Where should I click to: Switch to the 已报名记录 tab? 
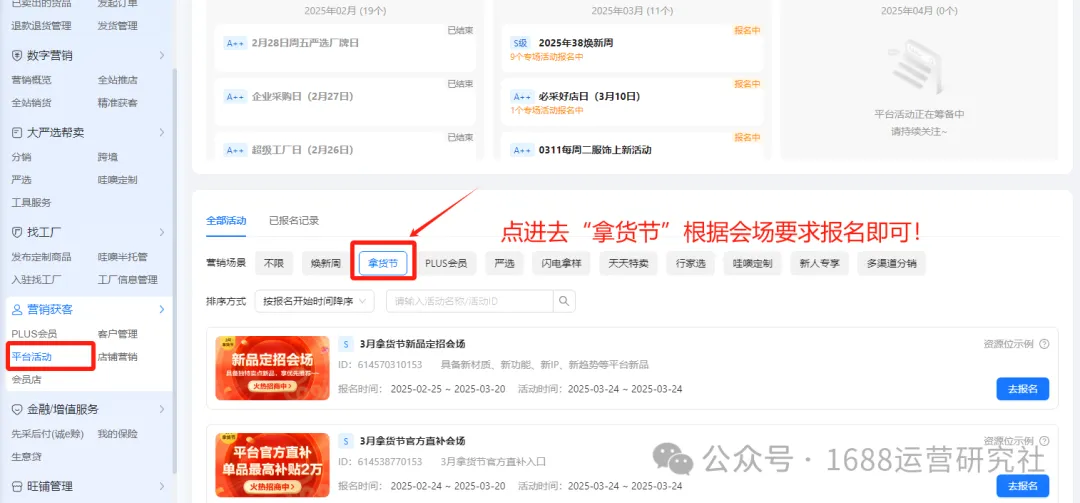point(294,221)
